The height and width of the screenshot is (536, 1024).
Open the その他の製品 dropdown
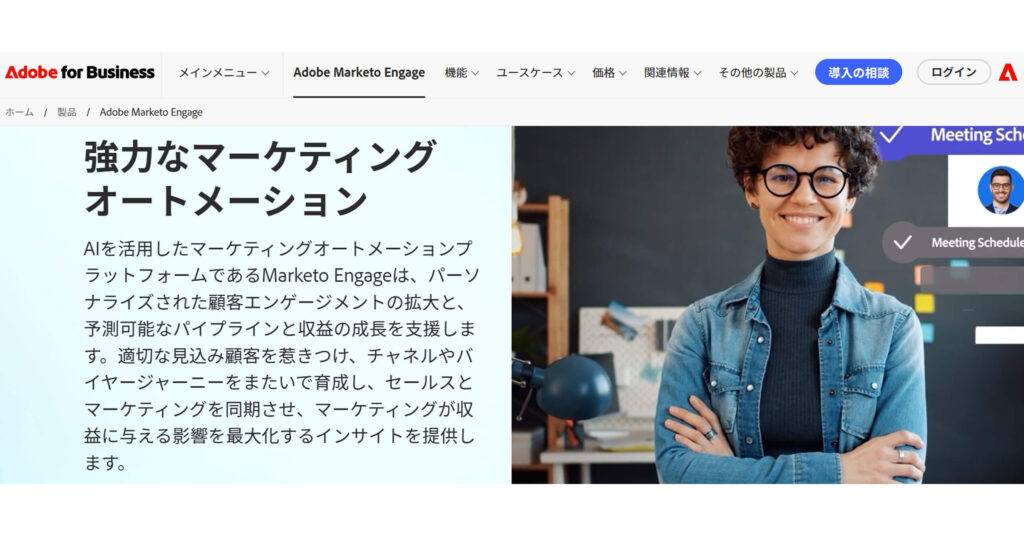coord(758,73)
